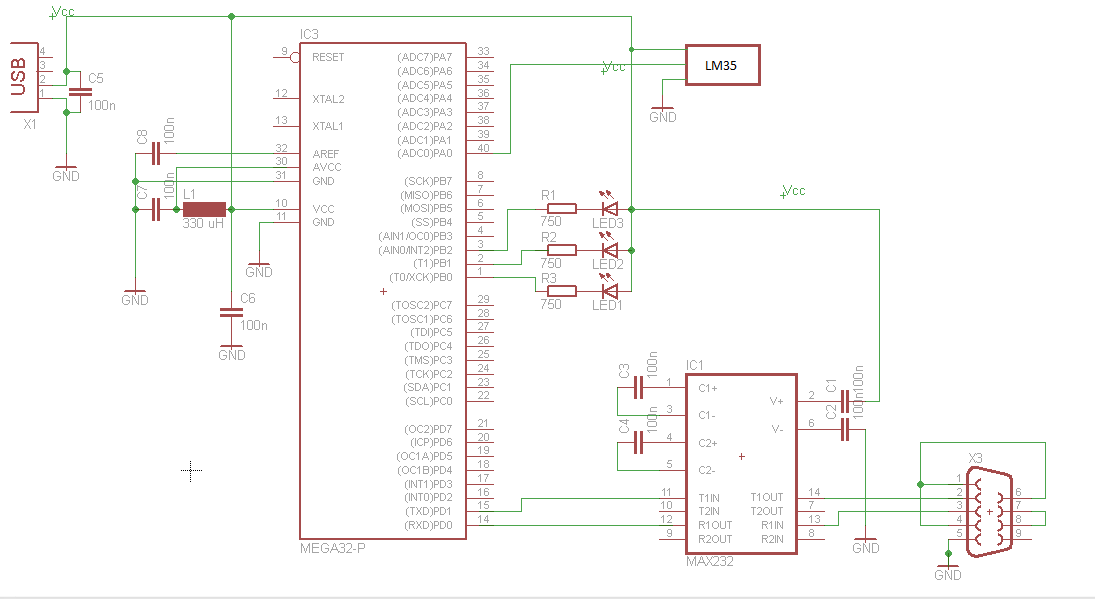Image resolution: width=1095 pixels, height=600 pixels.
Task: Click the (RXD)PD0 pin label
Action: 428,525
